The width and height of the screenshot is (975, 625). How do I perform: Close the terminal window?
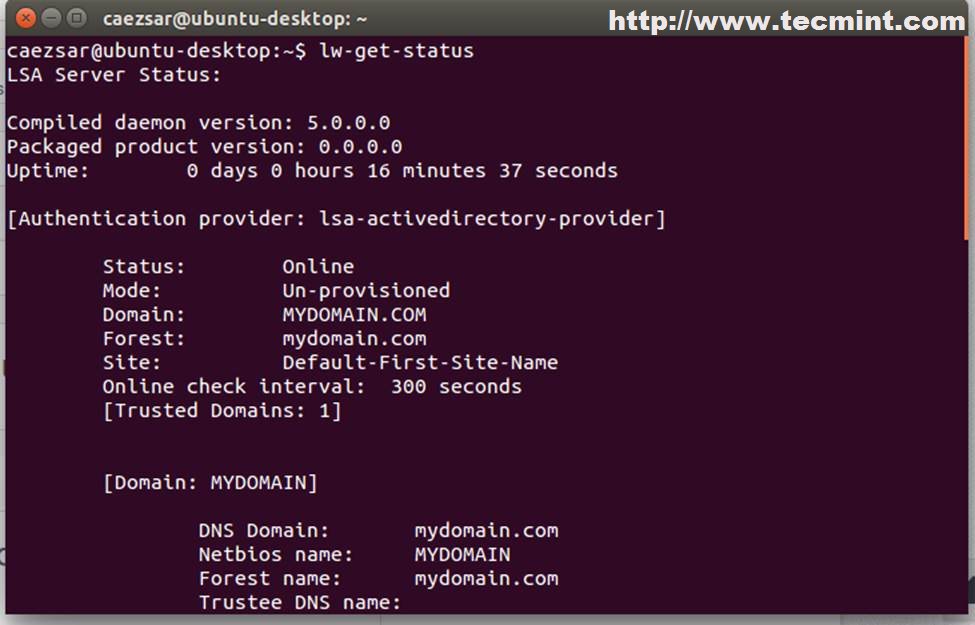(x=26, y=19)
